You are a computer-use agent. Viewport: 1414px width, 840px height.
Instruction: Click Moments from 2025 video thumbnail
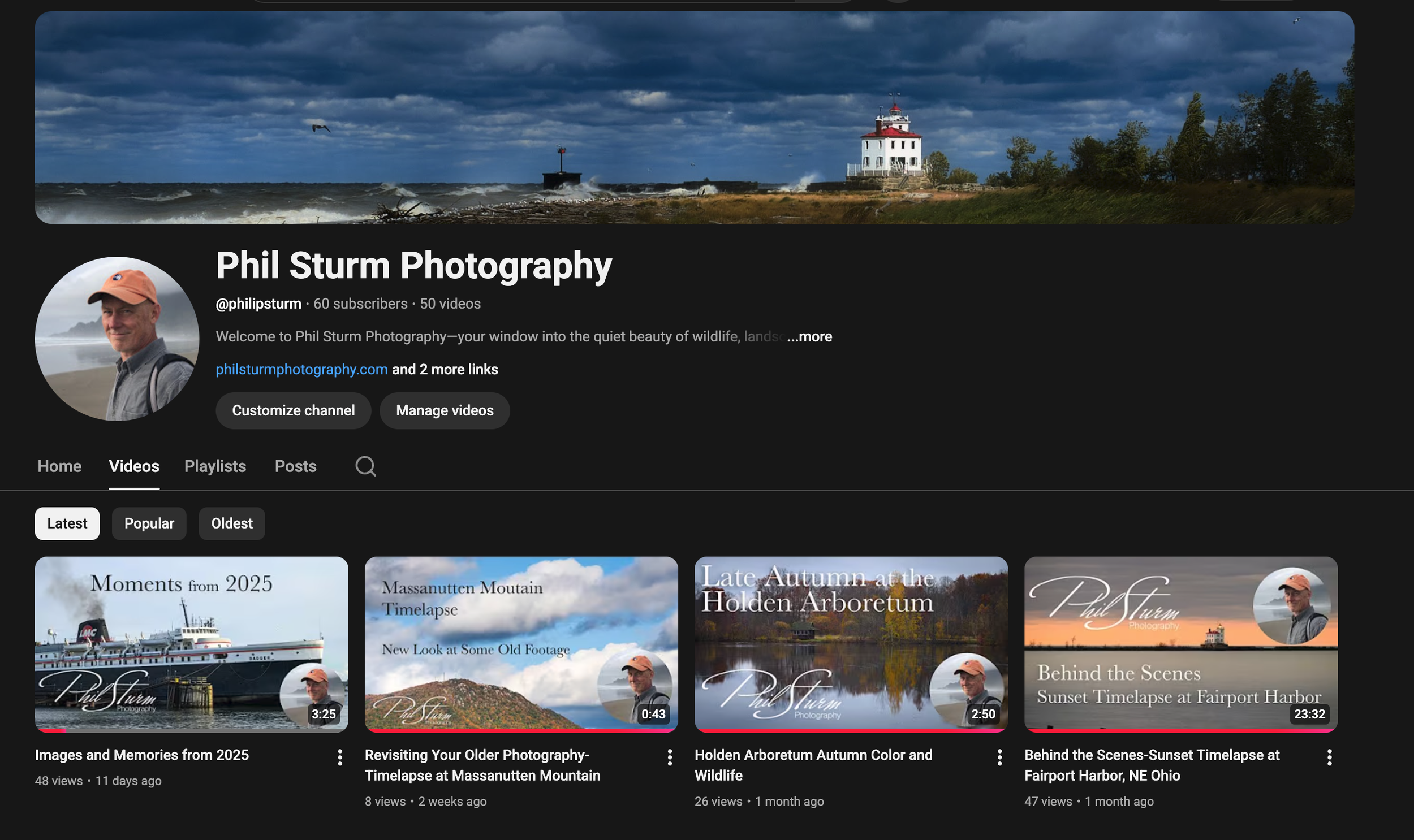191,644
